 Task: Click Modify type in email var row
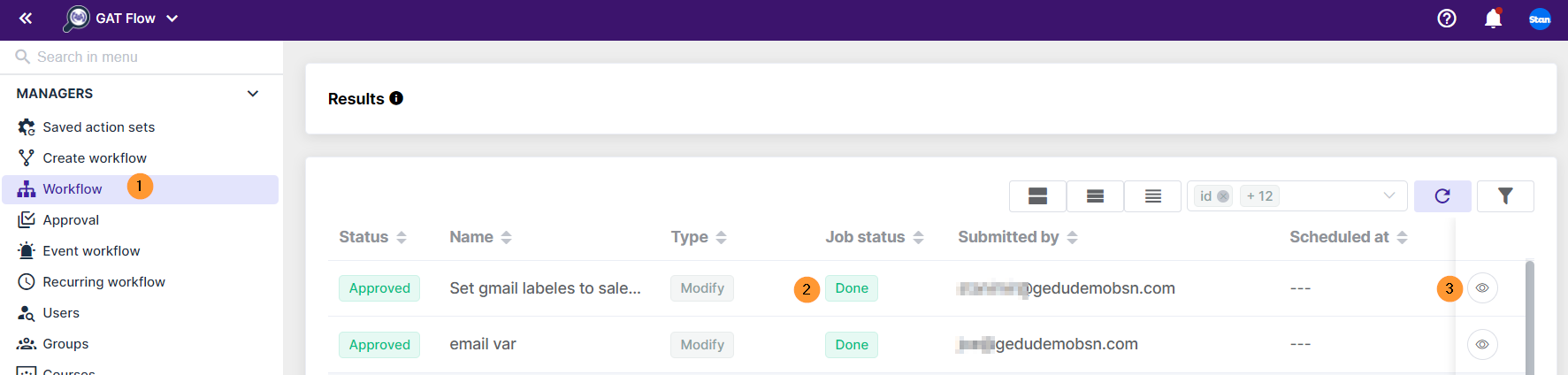pos(702,345)
